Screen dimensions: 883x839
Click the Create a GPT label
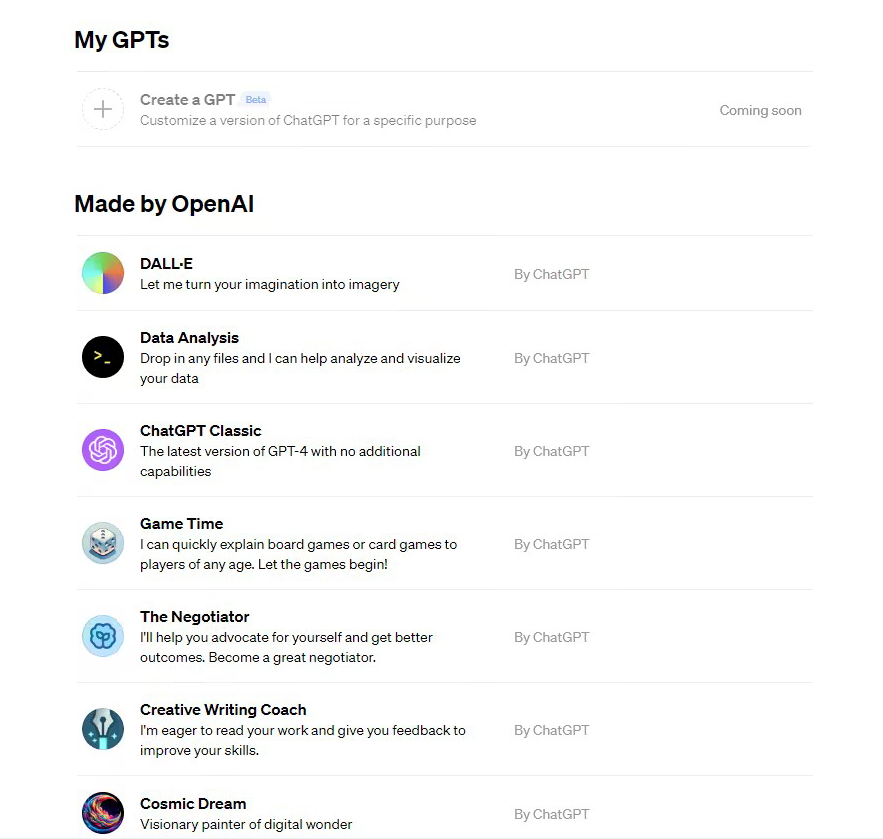coord(188,100)
